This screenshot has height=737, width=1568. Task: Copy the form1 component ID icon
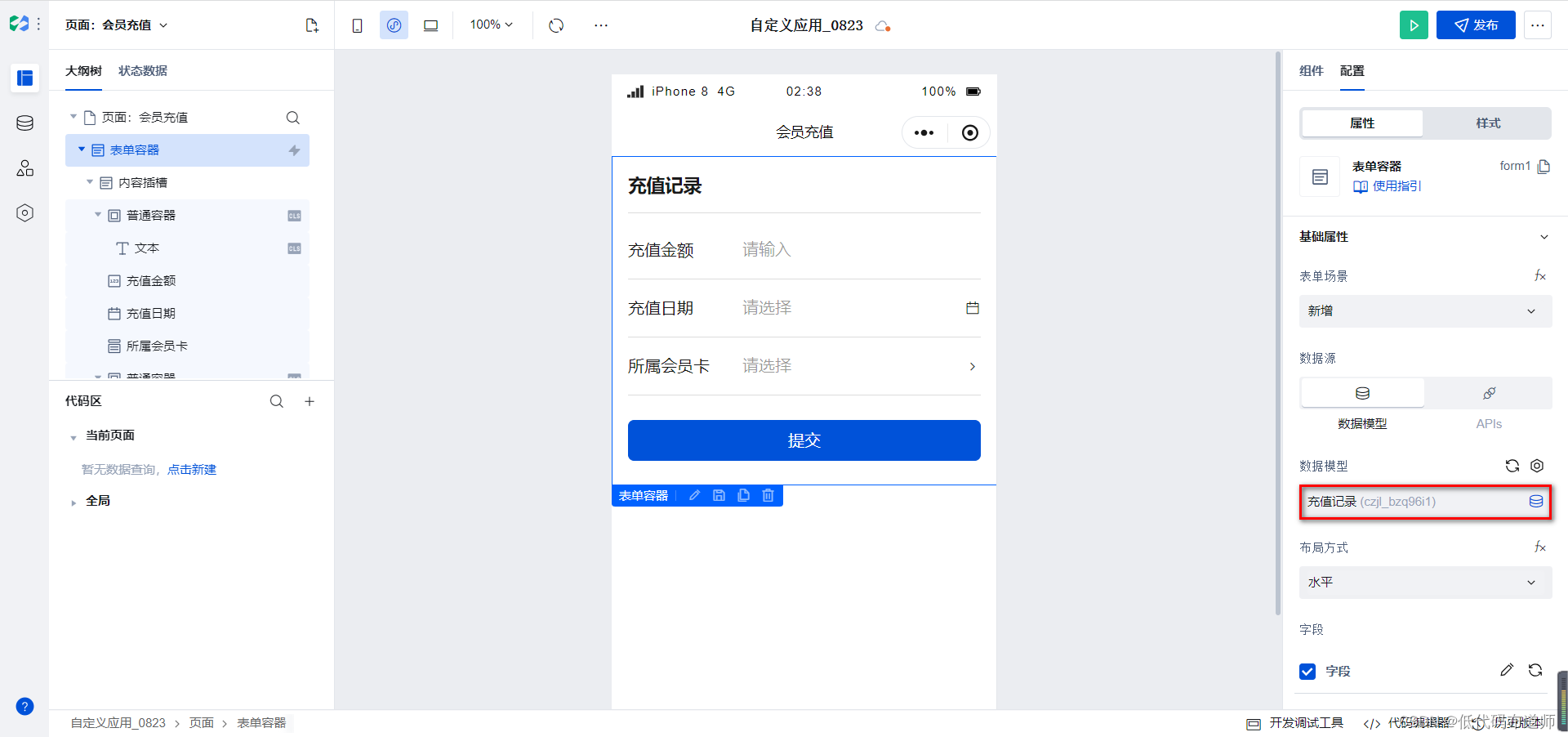click(1543, 167)
